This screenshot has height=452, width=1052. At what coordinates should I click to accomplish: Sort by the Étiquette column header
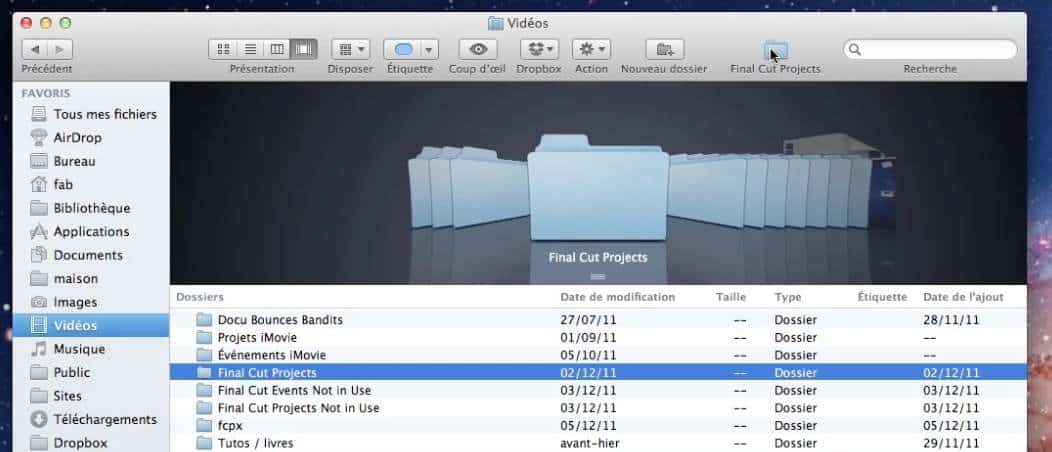(x=882, y=297)
